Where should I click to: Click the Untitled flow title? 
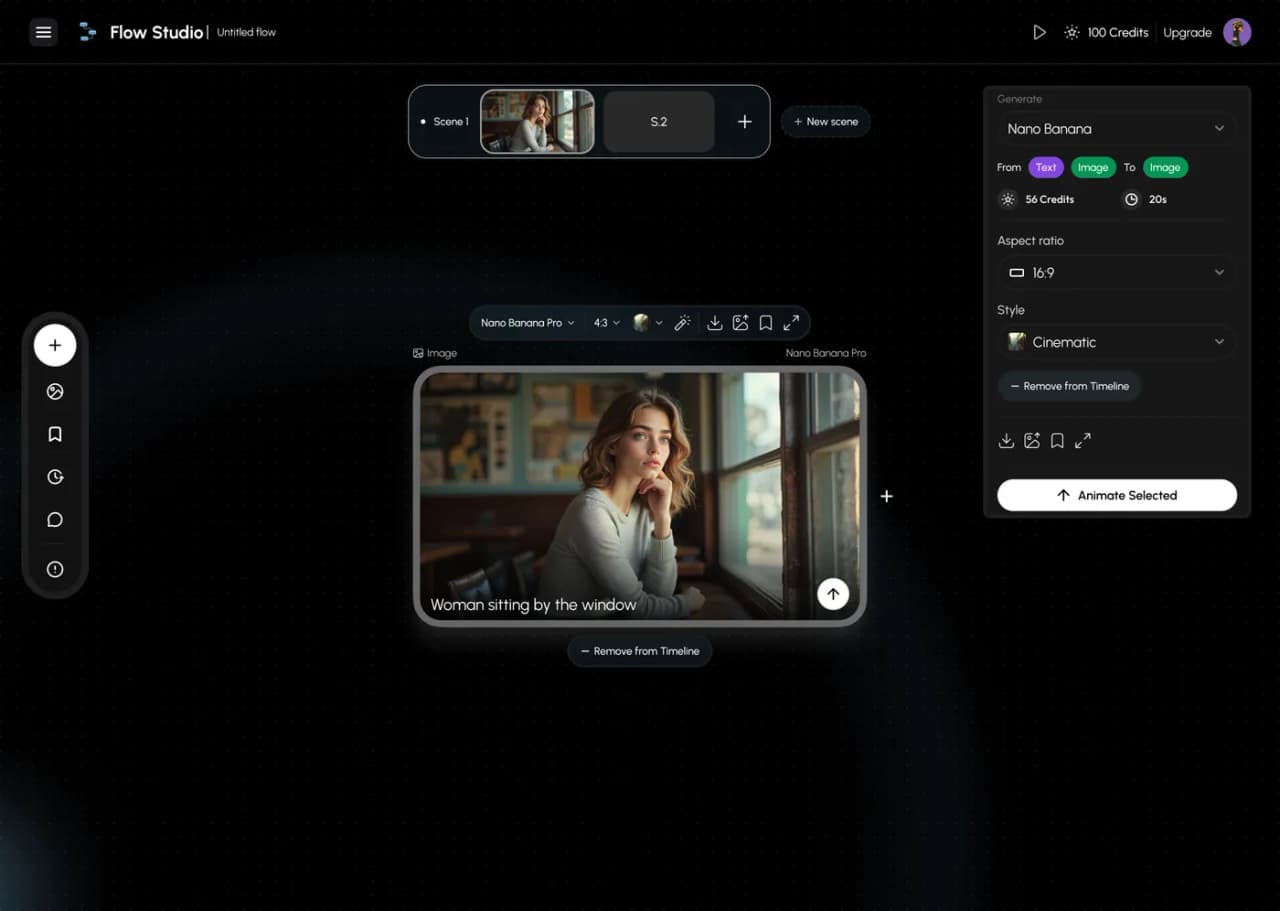(246, 32)
